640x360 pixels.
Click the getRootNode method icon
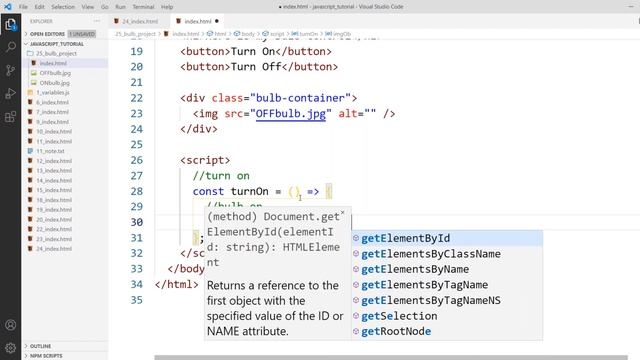[356, 331]
